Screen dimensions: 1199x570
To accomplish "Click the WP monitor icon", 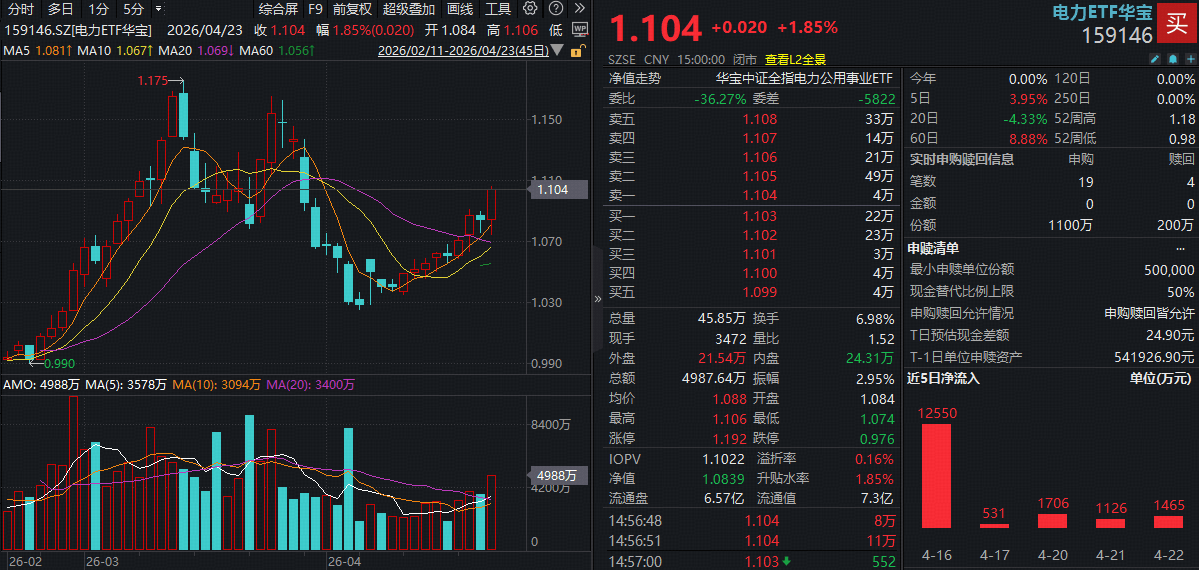I will [x=580, y=30].
